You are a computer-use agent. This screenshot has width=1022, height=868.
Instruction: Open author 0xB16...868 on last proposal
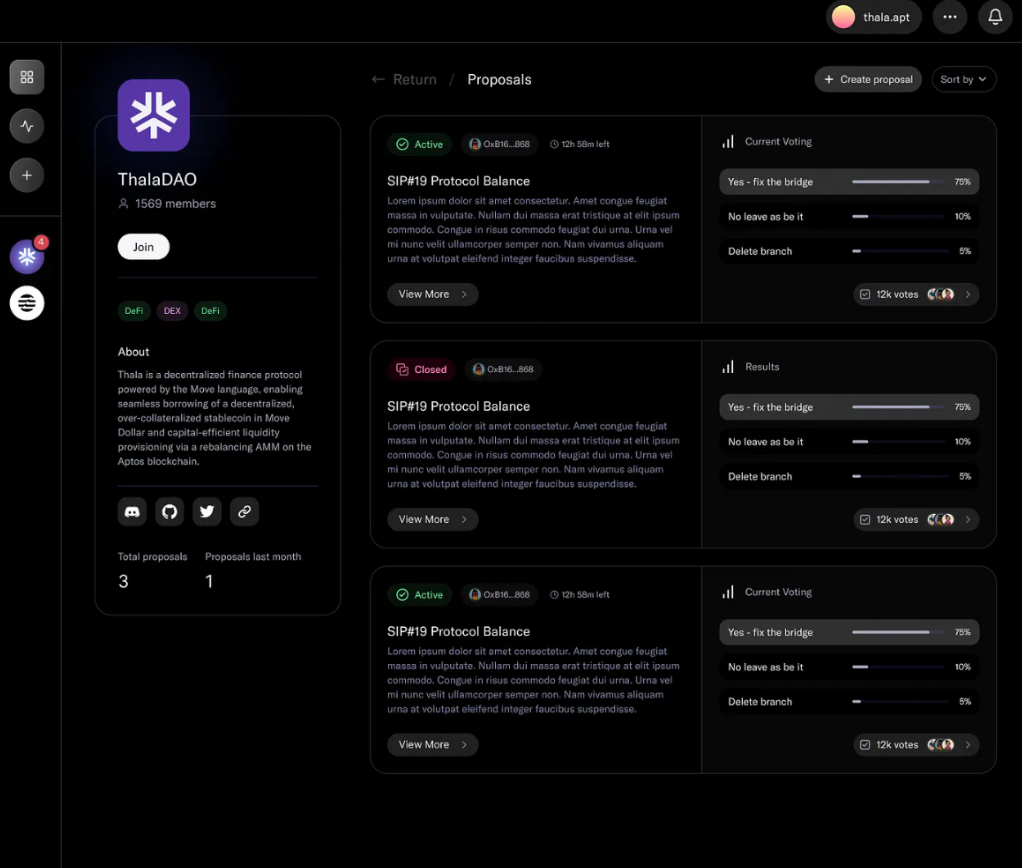(x=499, y=595)
